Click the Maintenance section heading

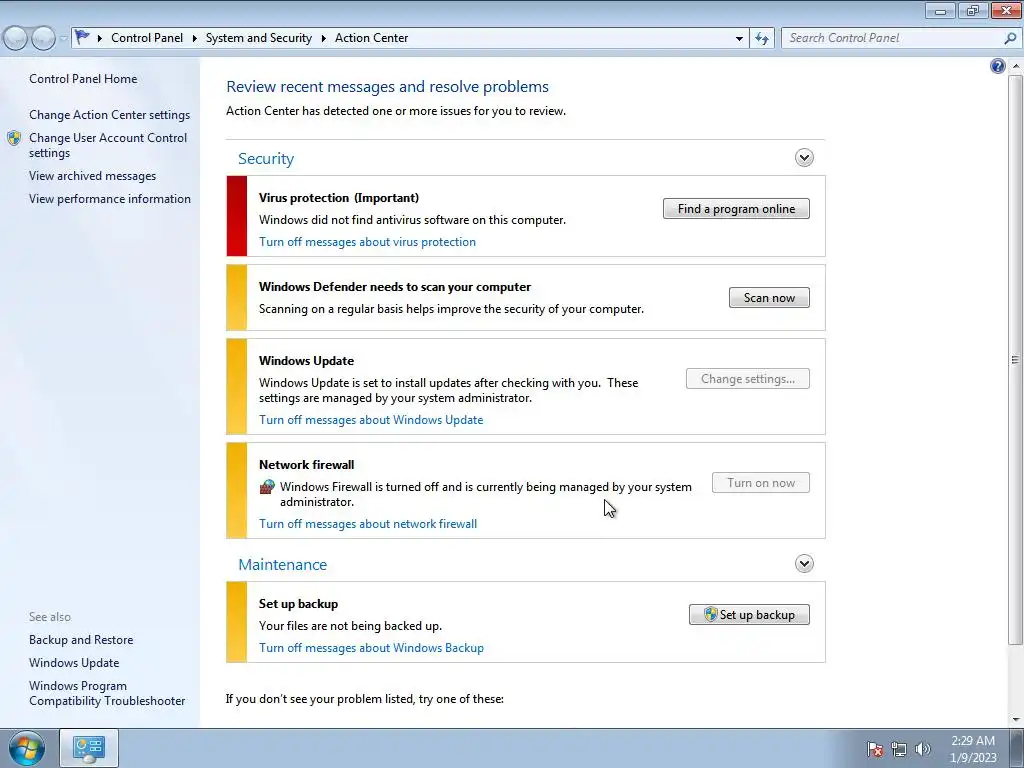pos(282,565)
